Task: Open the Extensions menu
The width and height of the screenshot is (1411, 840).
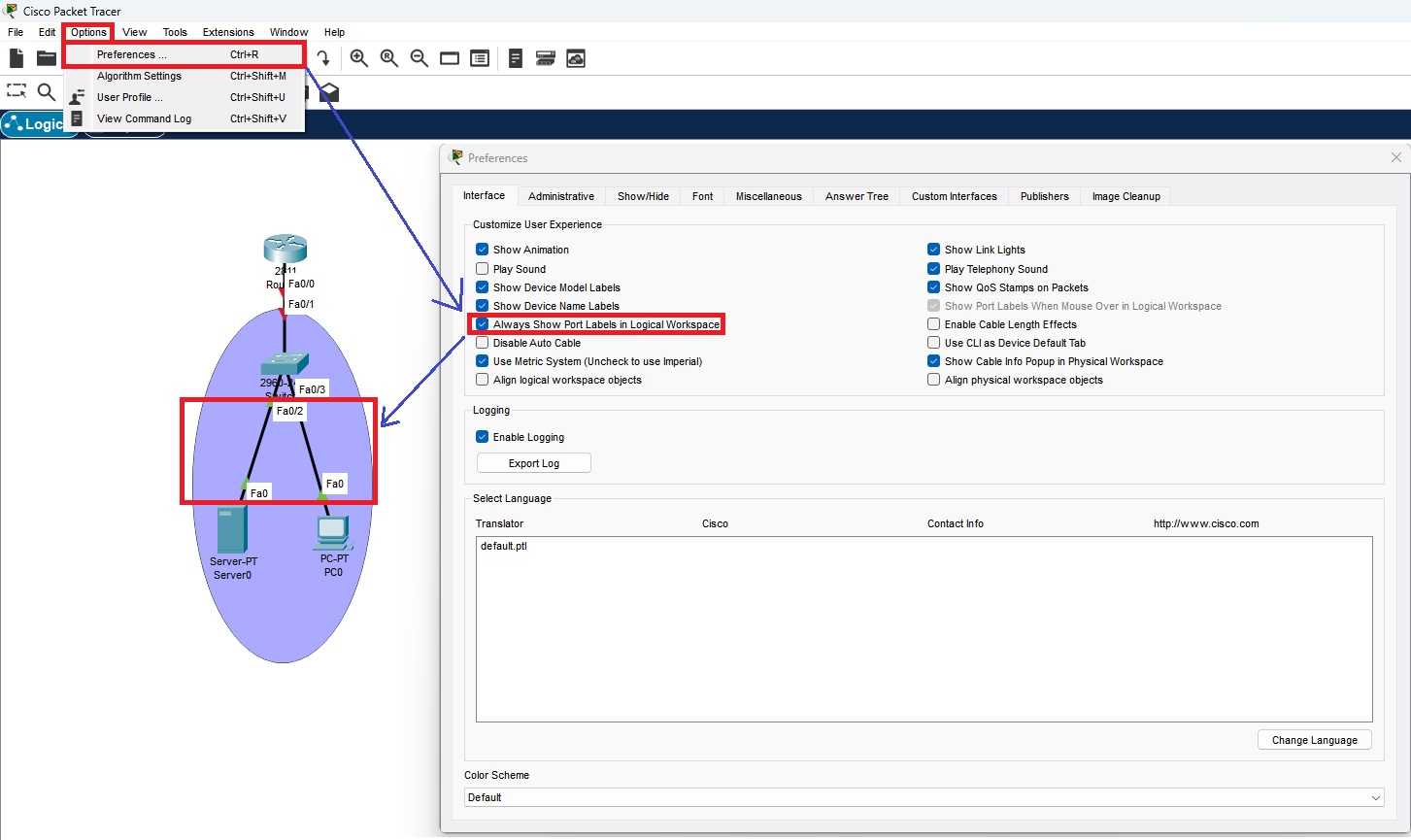Action: point(228,32)
